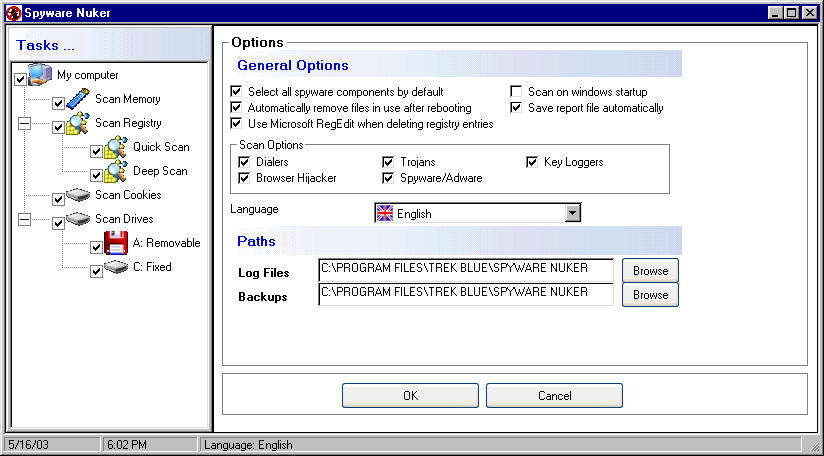Image resolution: width=824 pixels, height=456 pixels.
Task: Select the Scan Cookies tree label
Action: coord(128,195)
